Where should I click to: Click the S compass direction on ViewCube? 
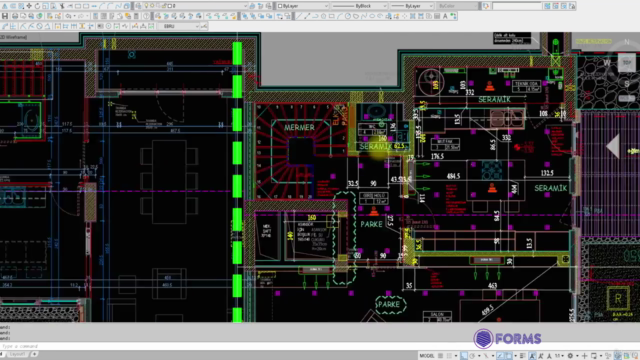coord(627,84)
